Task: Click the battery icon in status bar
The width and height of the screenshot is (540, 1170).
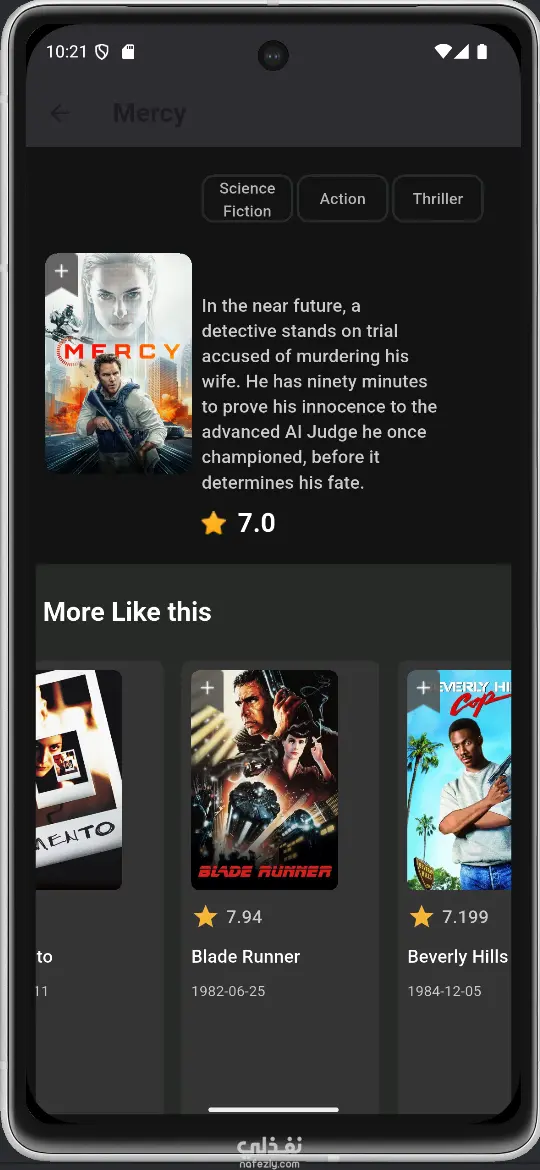Action: (x=482, y=51)
